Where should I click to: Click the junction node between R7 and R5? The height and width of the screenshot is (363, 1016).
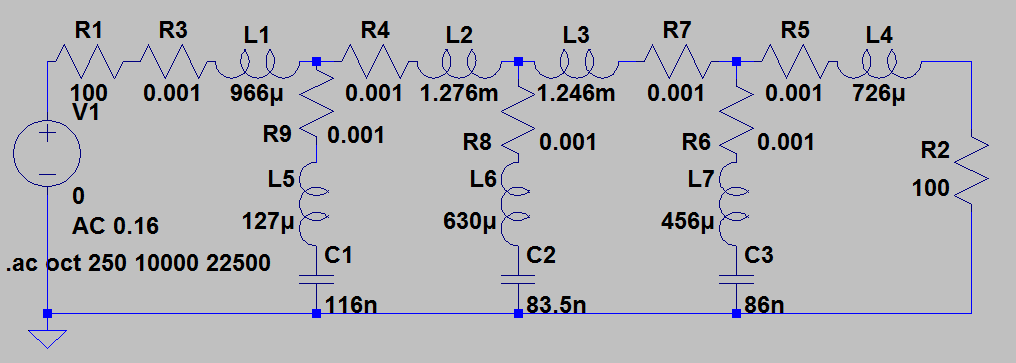[737, 62]
